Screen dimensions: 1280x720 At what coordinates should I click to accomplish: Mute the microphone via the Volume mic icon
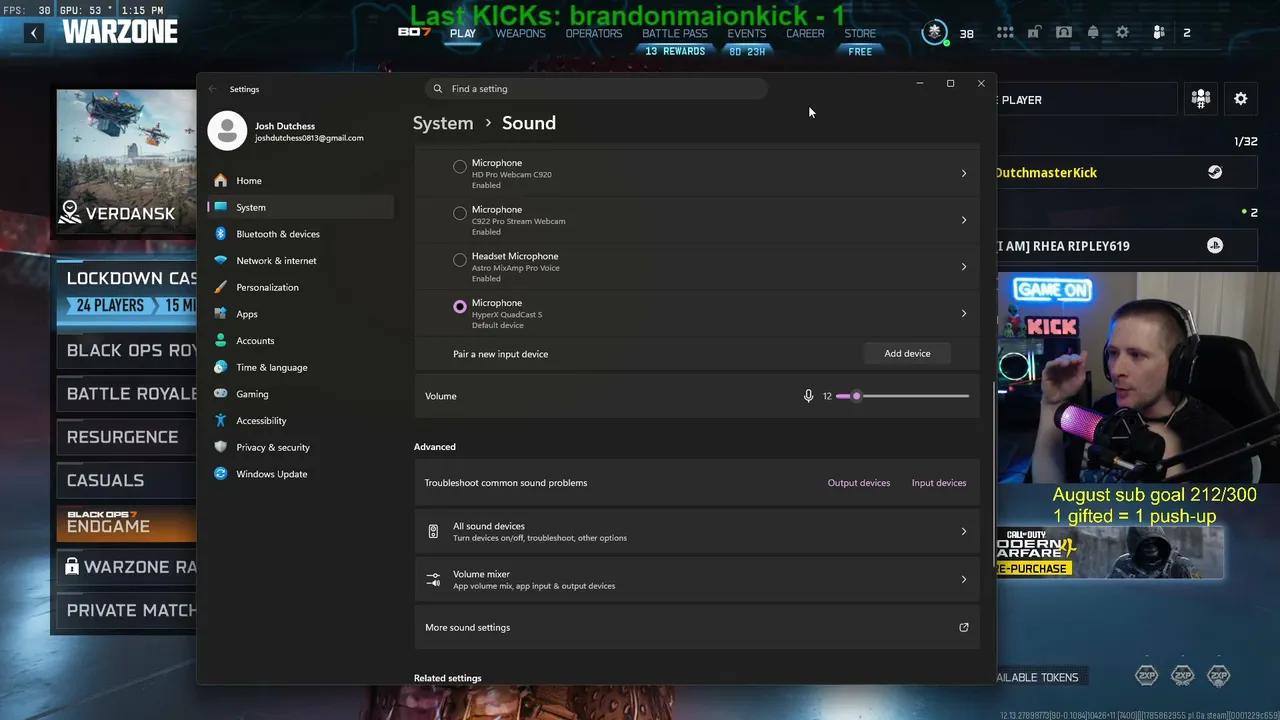click(808, 396)
